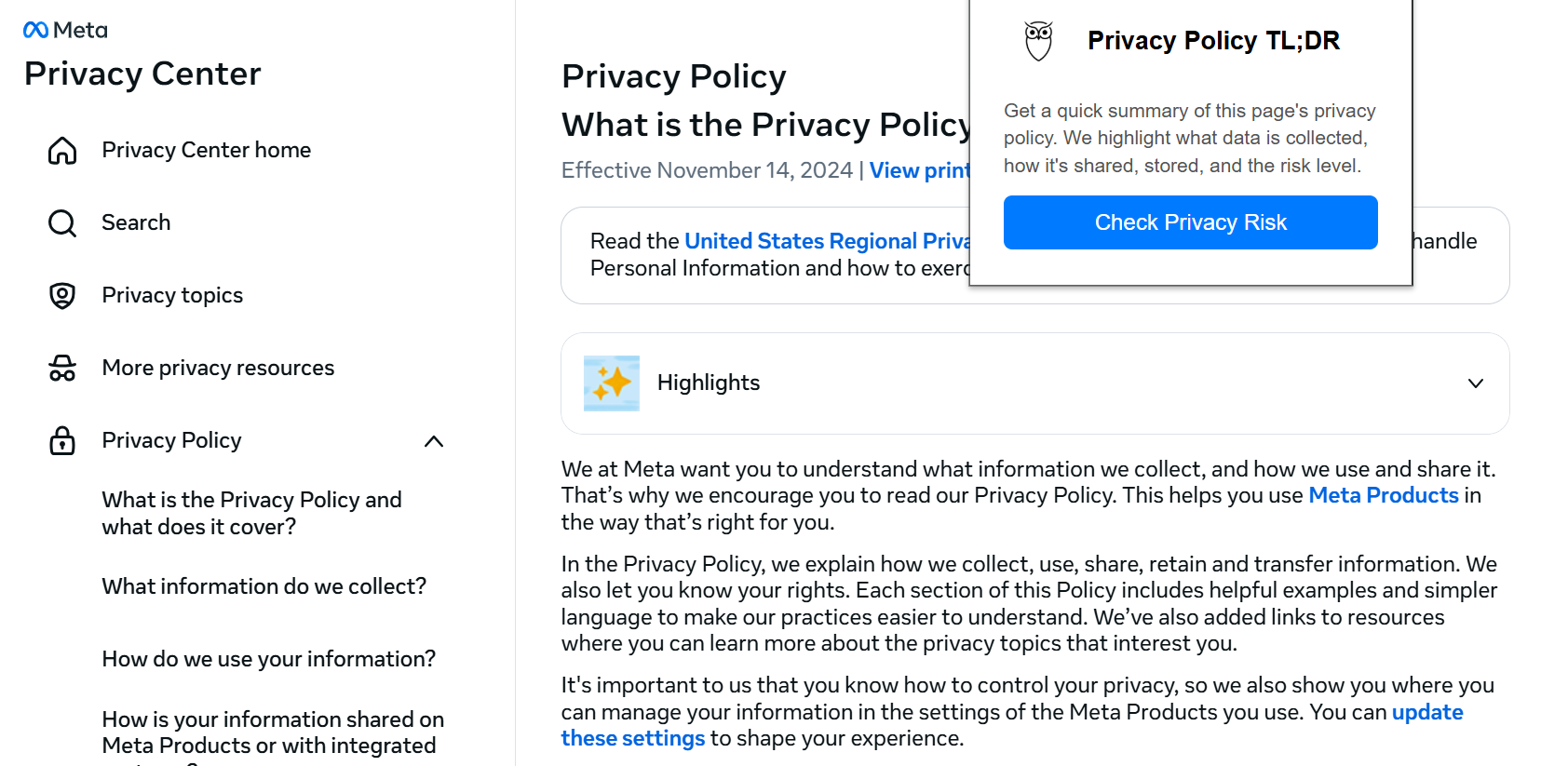Select 'What is the Privacy Policy and what does it cover?'
The image size is (1568, 766).
coord(251,513)
